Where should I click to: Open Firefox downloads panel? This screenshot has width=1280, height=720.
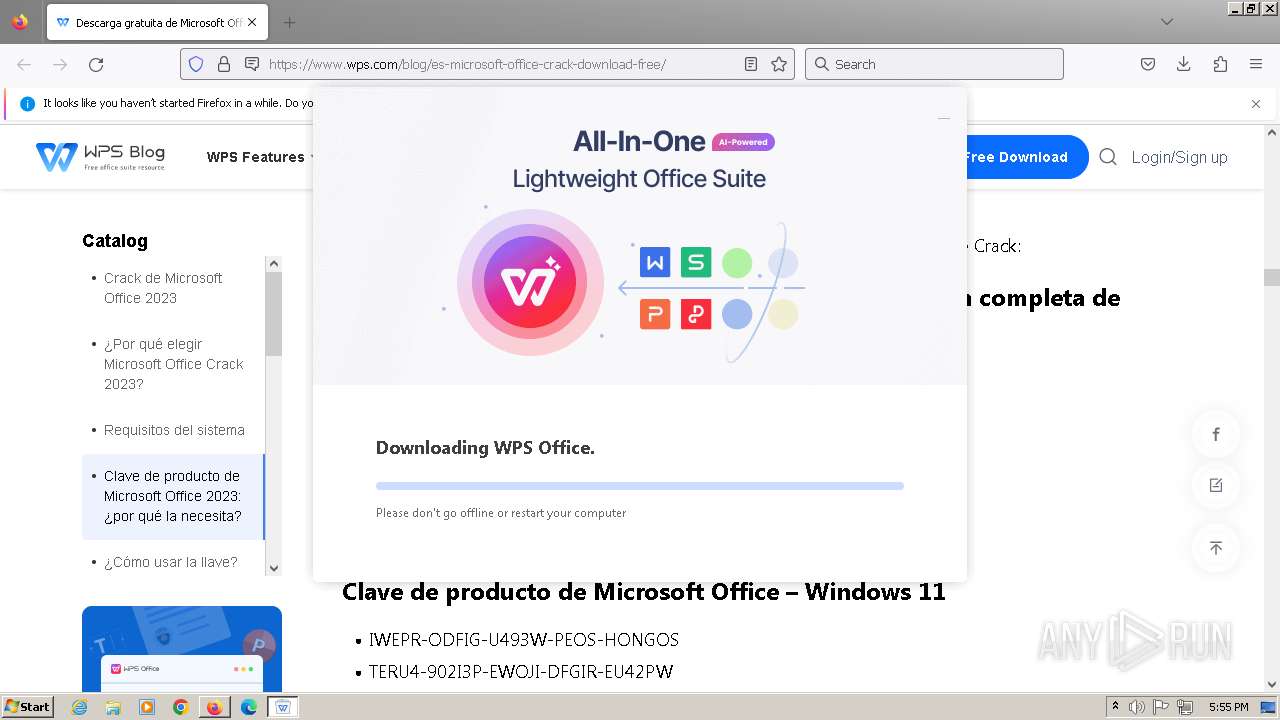[1184, 64]
